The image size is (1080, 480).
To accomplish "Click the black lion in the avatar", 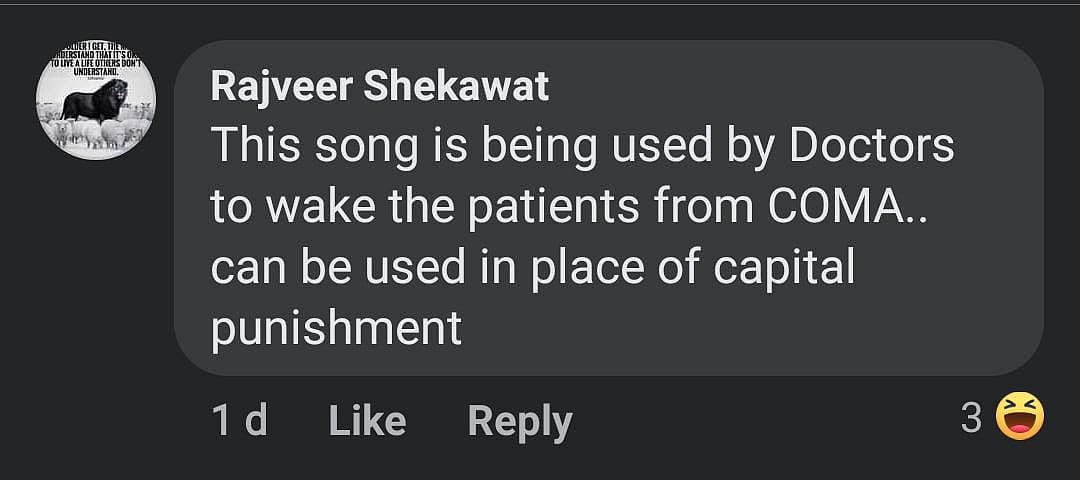I will tap(100, 100).
